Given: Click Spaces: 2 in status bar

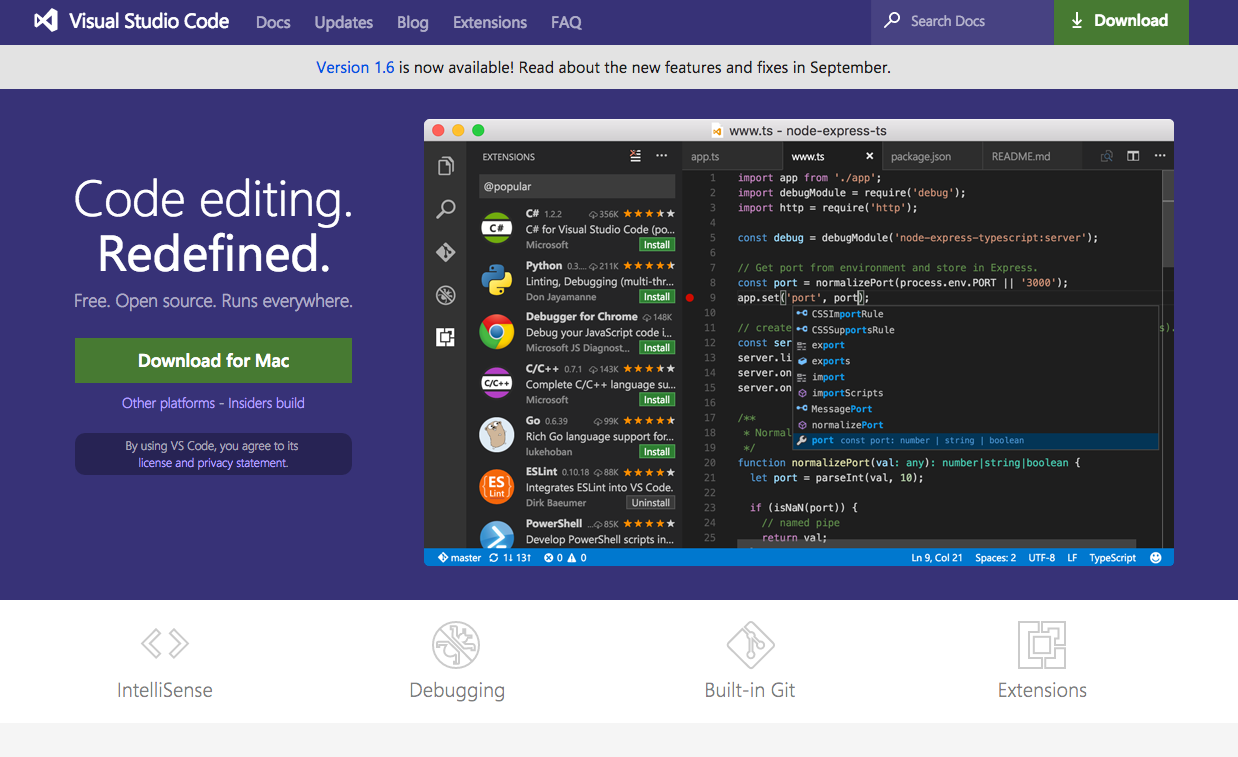Looking at the screenshot, I should tap(996, 558).
